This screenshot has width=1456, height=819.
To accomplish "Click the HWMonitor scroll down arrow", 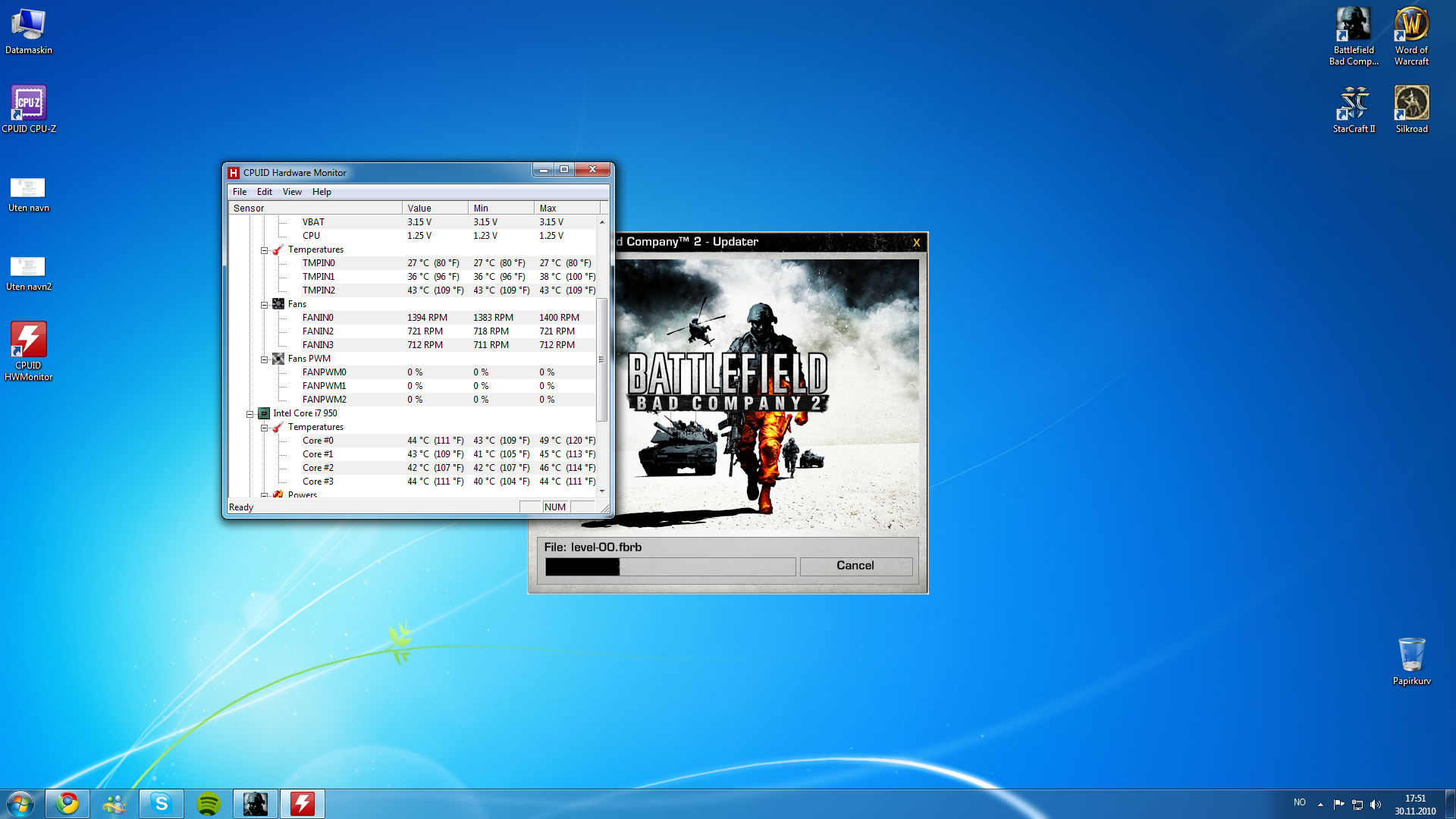I will tap(602, 491).
